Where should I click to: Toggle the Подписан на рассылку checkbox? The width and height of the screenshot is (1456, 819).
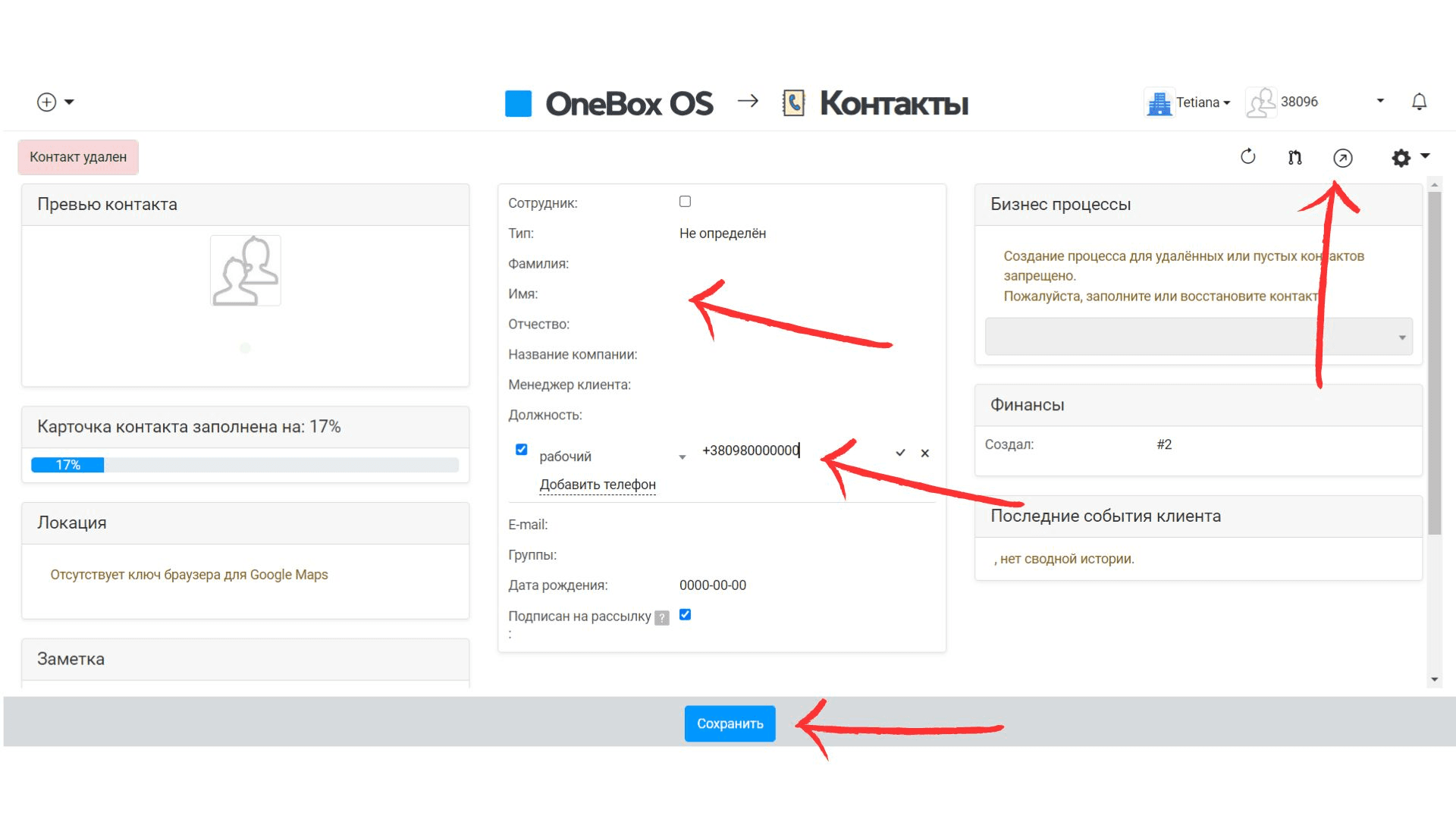[685, 614]
